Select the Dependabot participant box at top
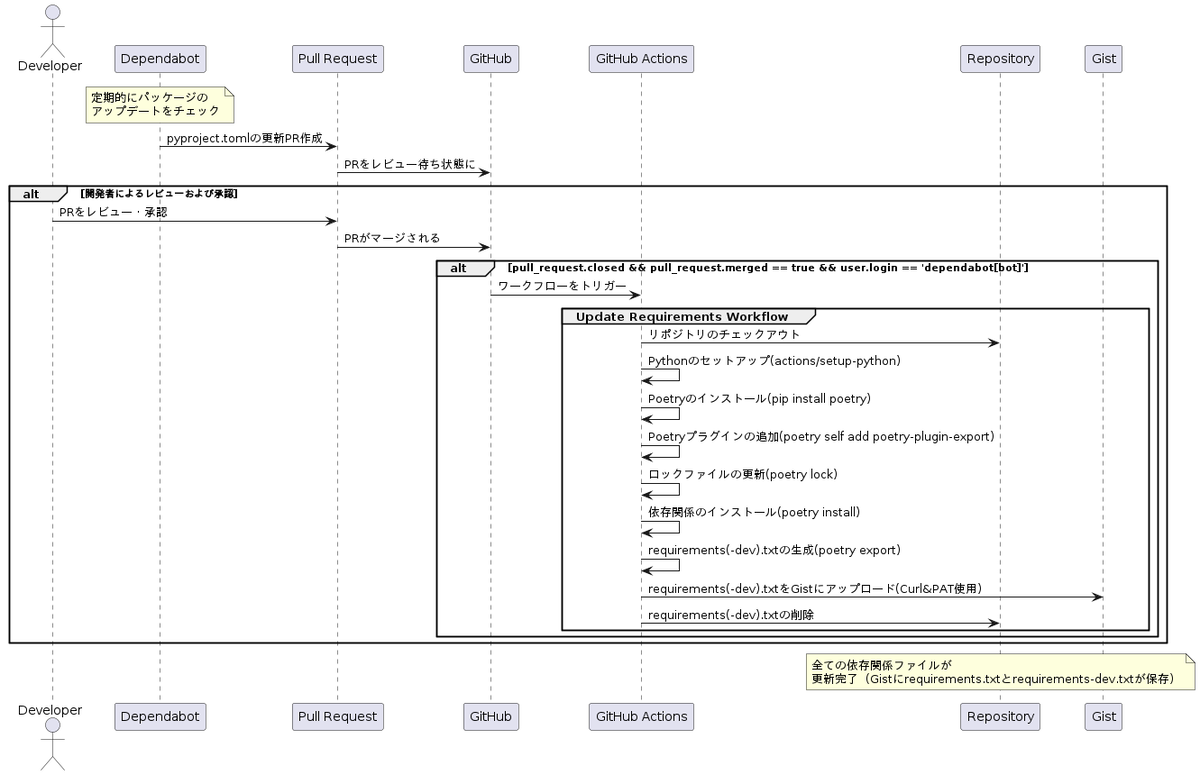 click(160, 58)
